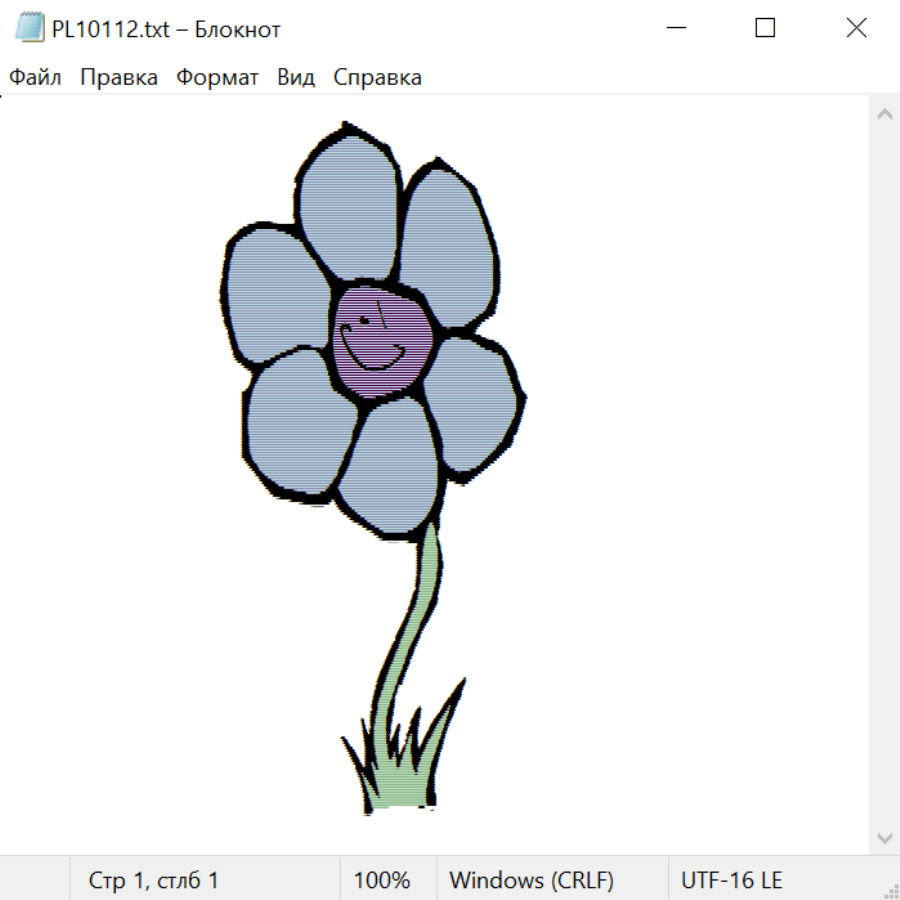Click the 100% zoom level in status bar

[382, 880]
